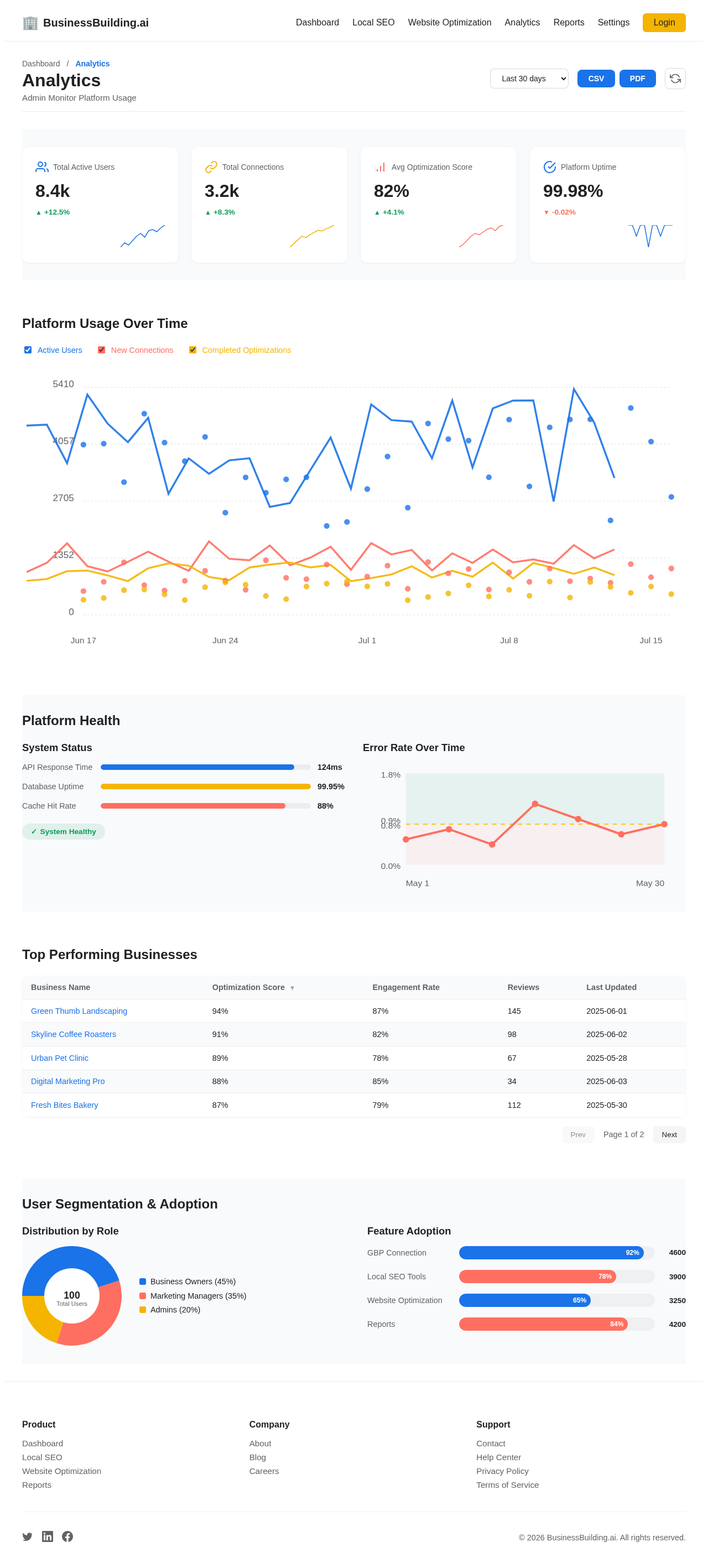Click the 'Page 1 of 2' pagination text
708x1568 pixels.
[623, 1134]
